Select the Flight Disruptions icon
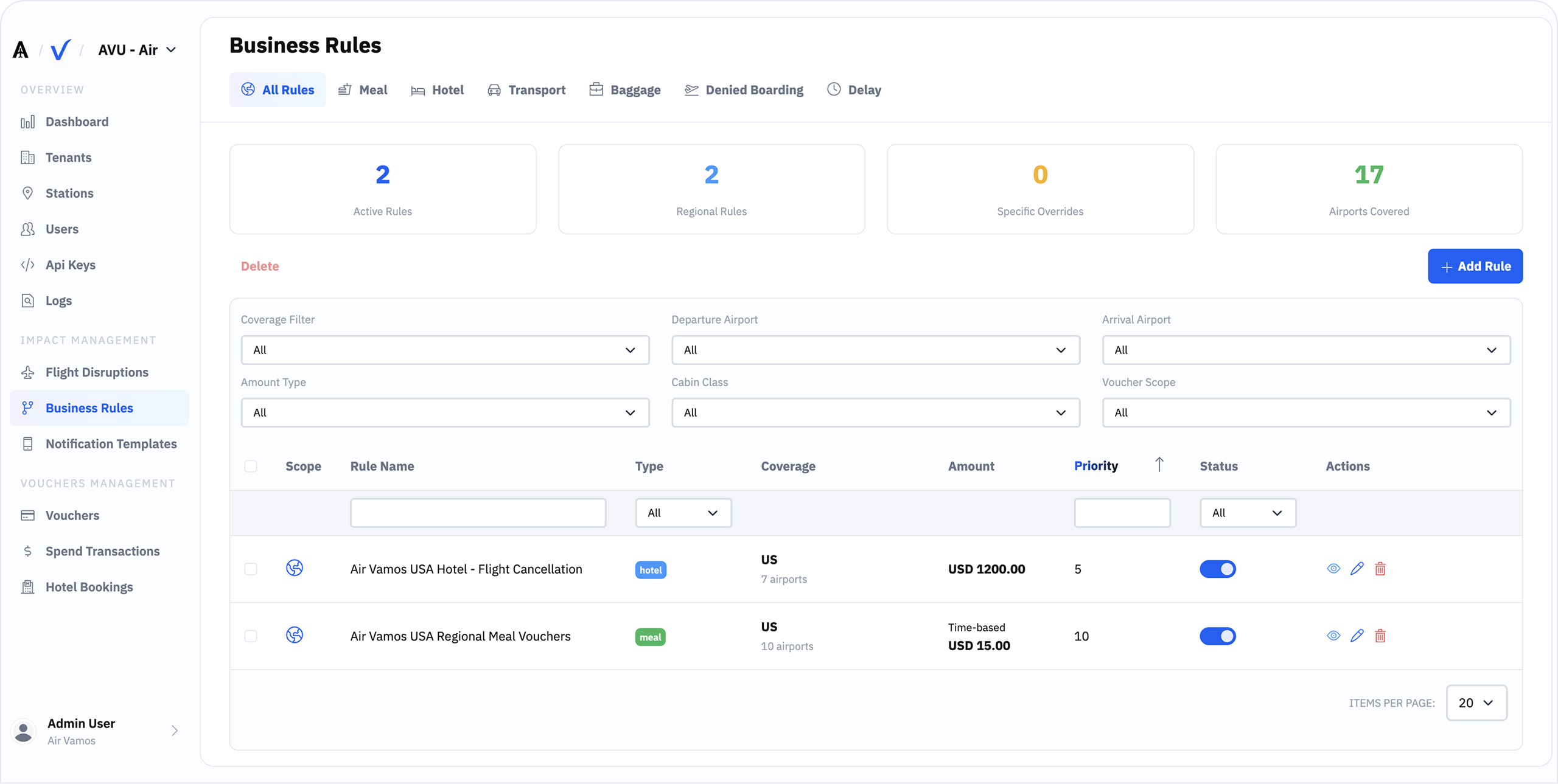 [28, 372]
